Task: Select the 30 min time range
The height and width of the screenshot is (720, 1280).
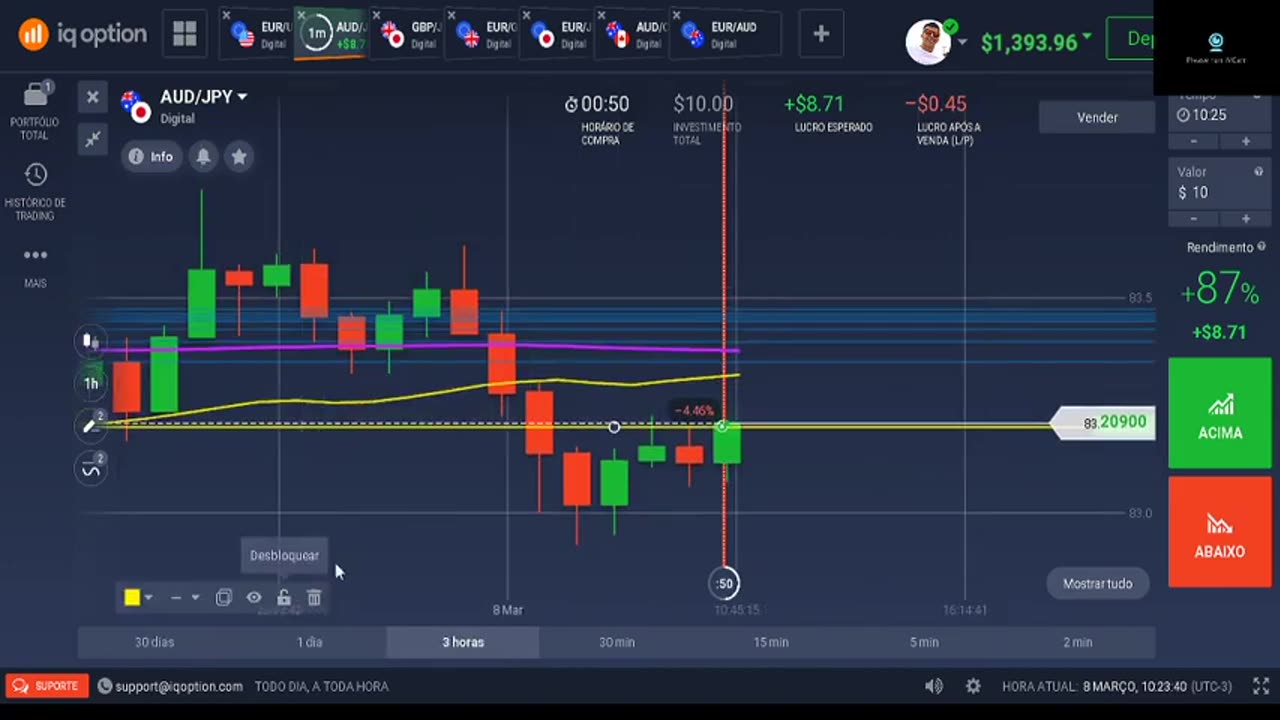Action: 617,642
